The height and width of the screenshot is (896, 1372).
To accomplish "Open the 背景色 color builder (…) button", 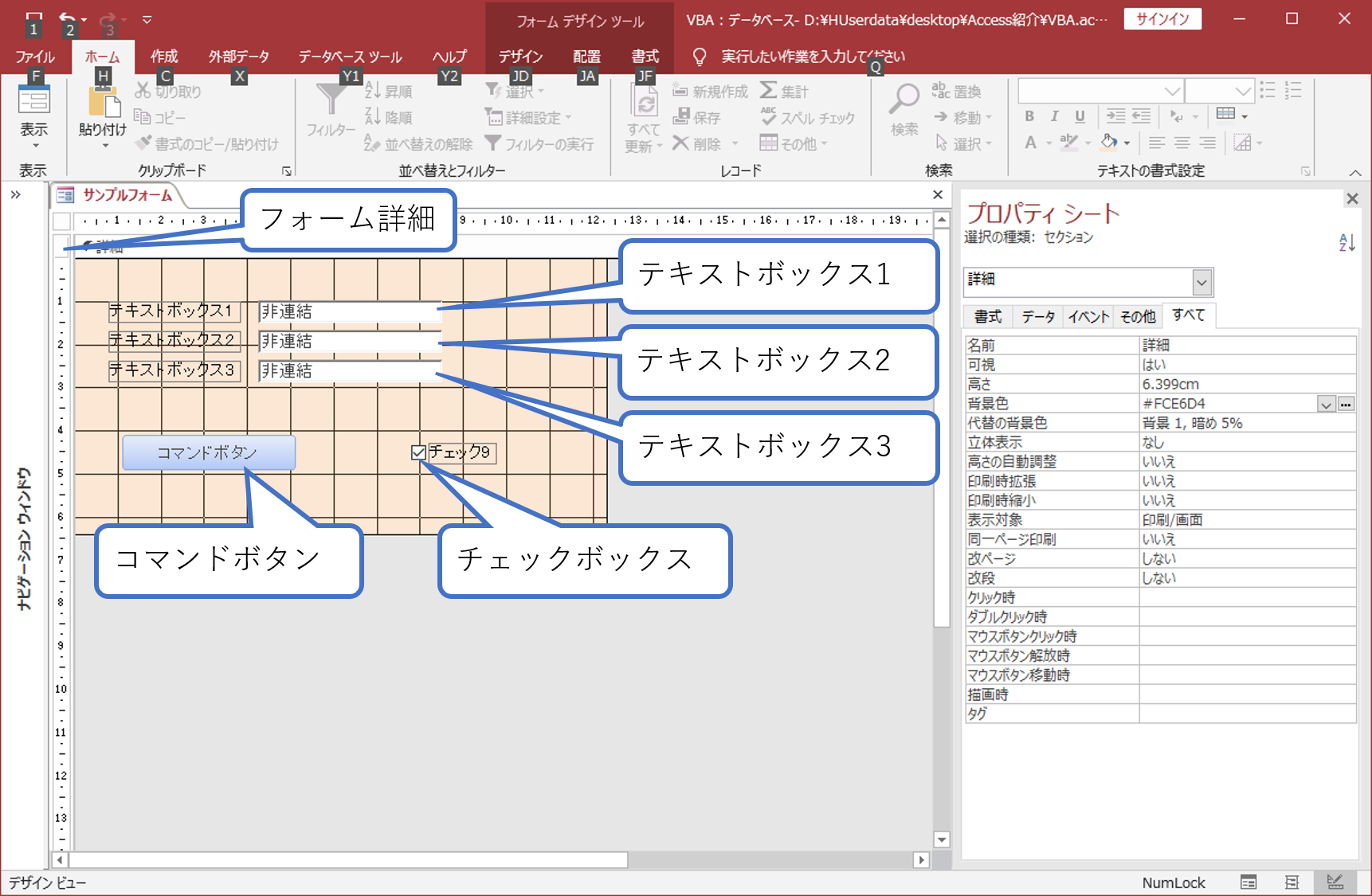I will (x=1346, y=405).
